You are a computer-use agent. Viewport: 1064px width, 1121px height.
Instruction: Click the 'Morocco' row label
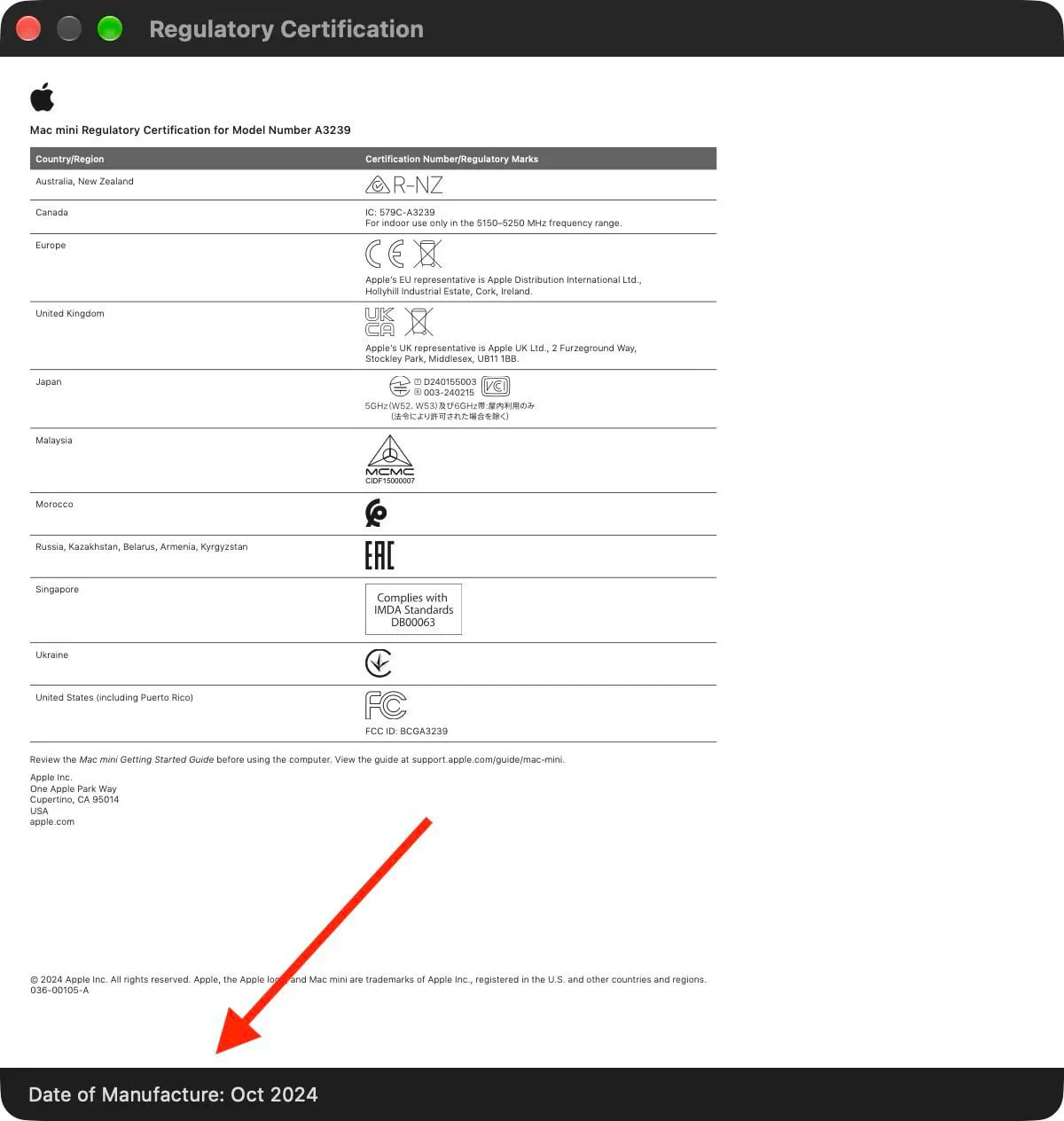[54, 505]
